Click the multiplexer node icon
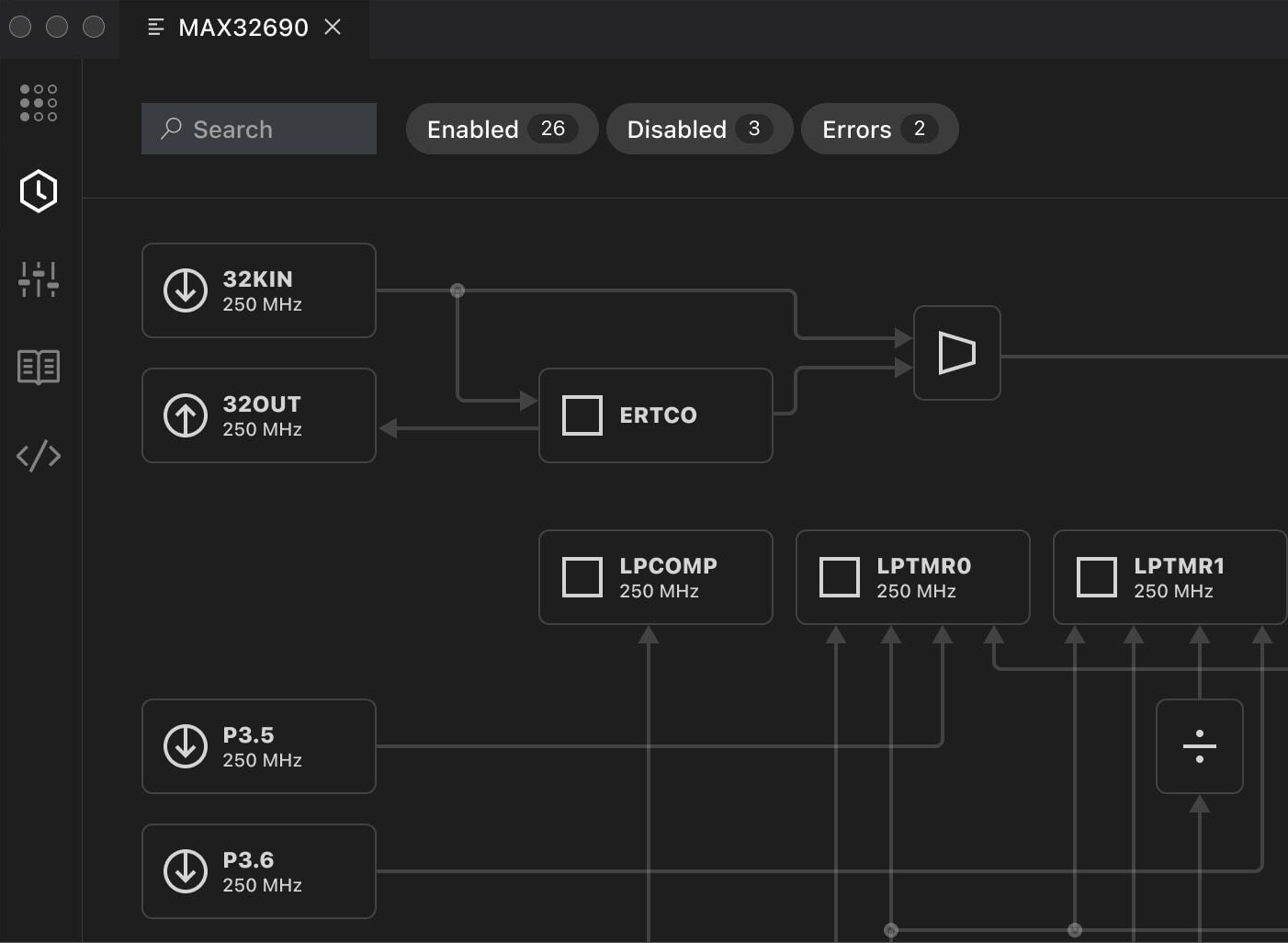 956,353
